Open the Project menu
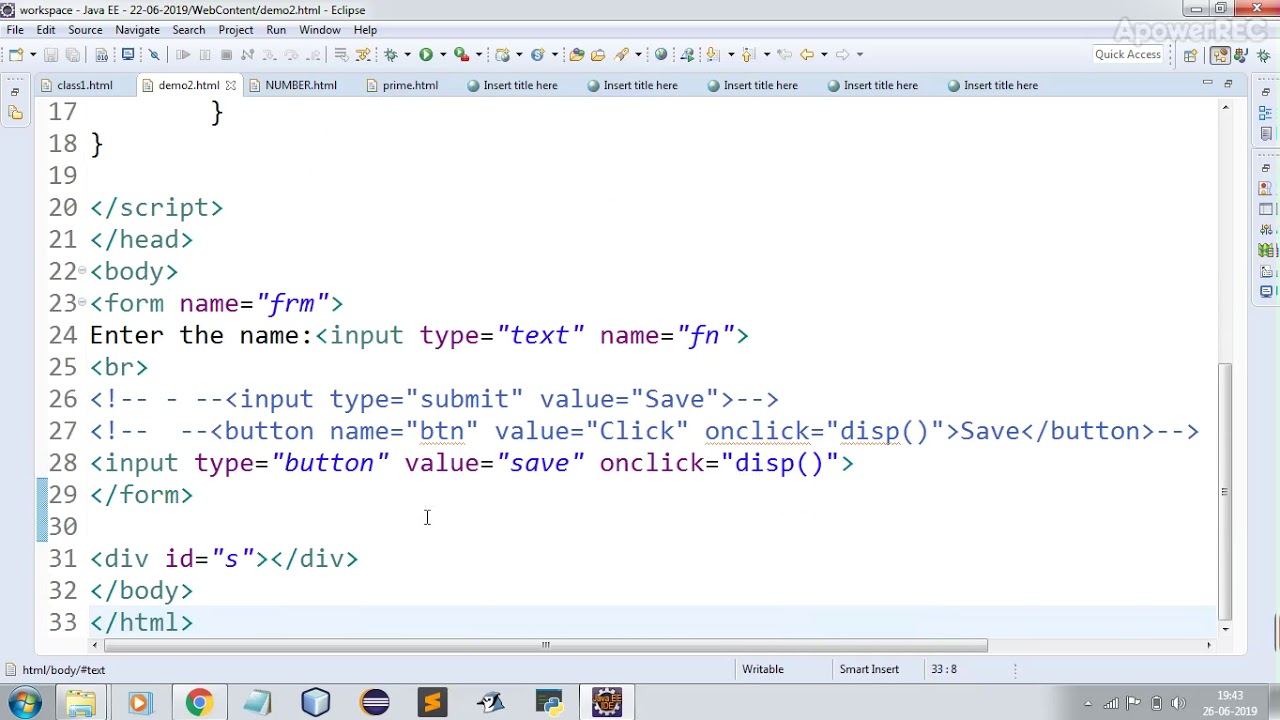Viewport: 1280px width, 720px height. click(236, 30)
